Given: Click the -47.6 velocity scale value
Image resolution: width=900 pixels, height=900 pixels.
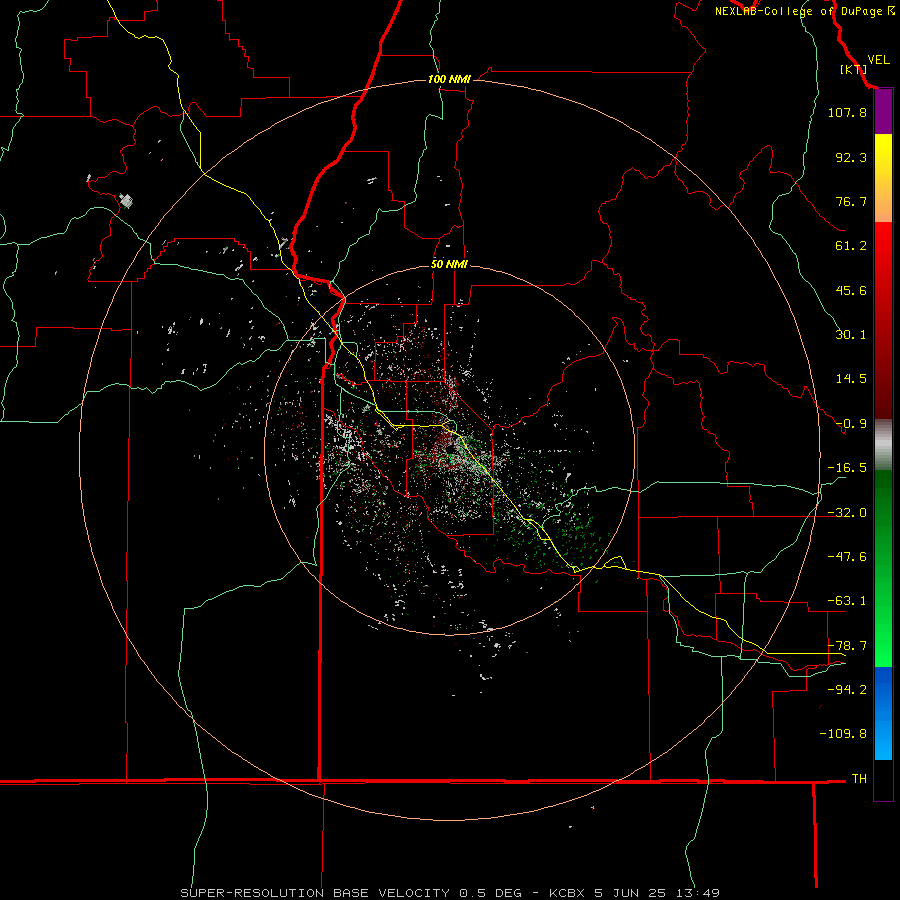Looking at the screenshot, I should click(847, 557).
